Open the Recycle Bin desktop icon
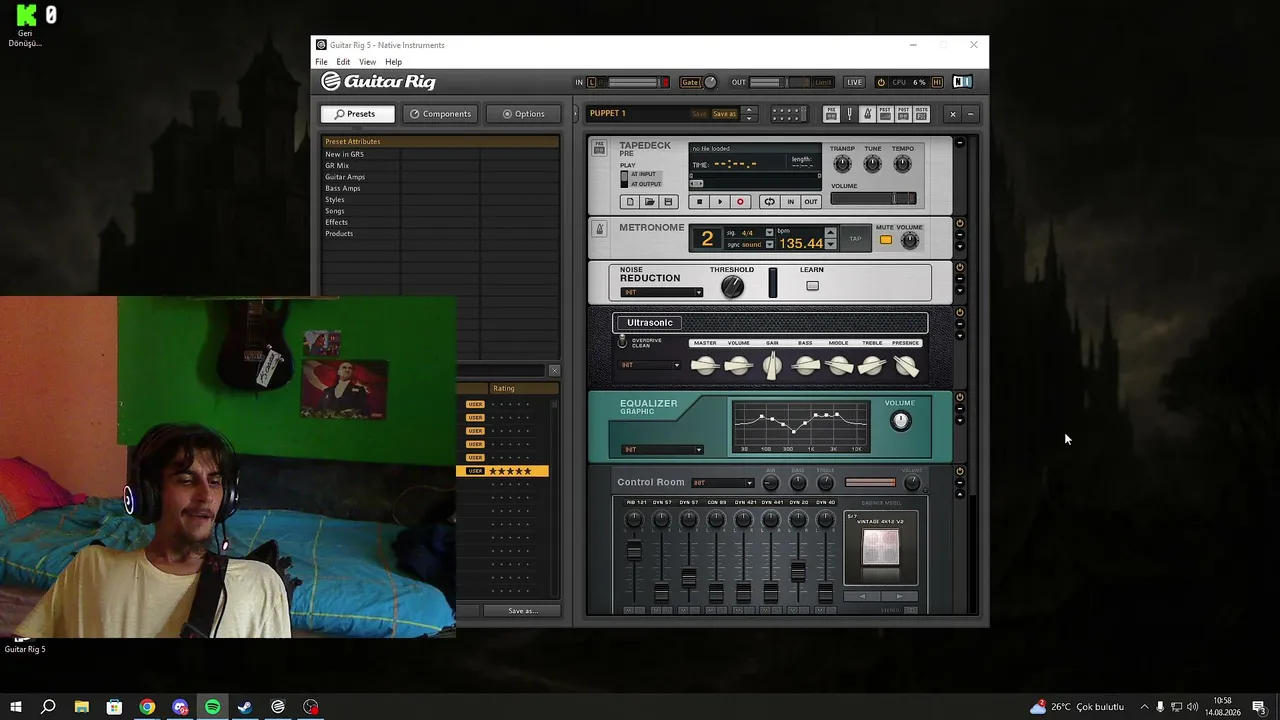 pos(25,27)
